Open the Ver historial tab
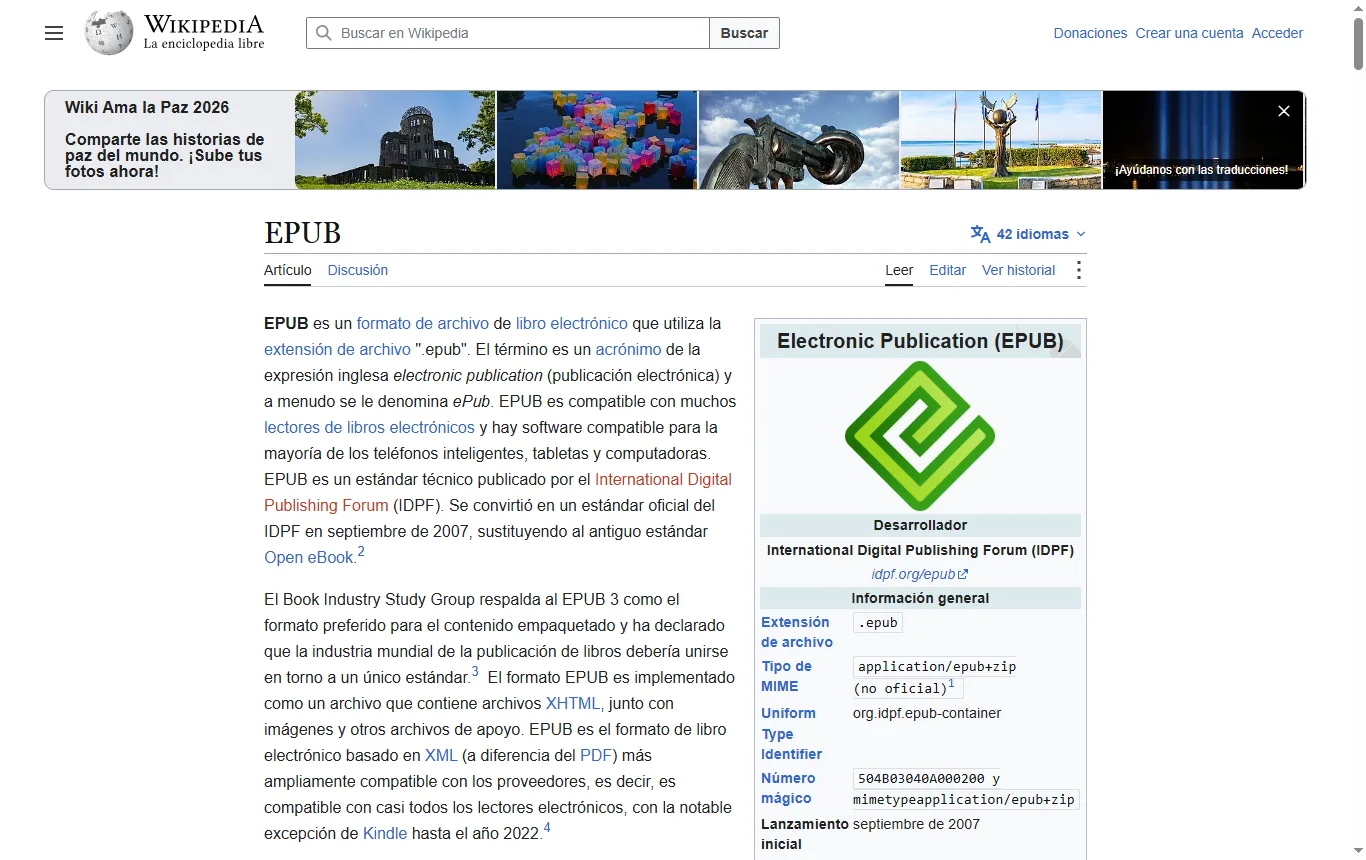This screenshot has height=860, width=1366. (x=1018, y=270)
